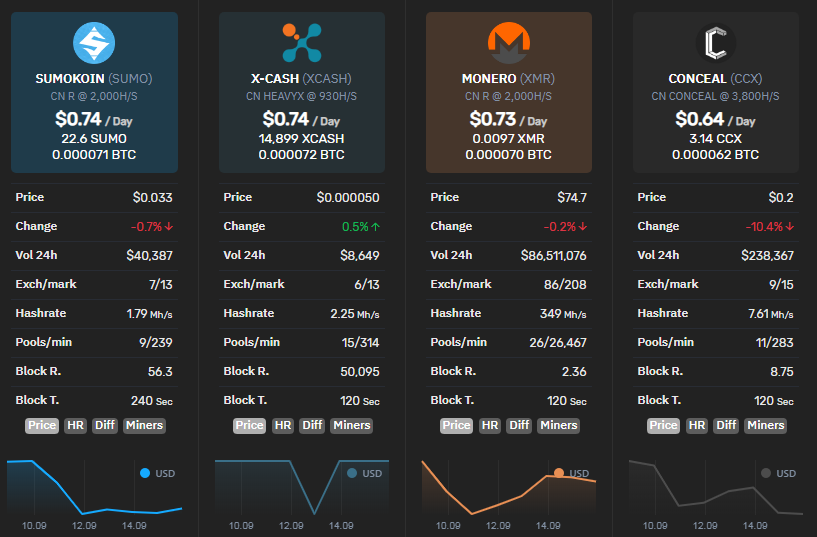Image resolution: width=817 pixels, height=537 pixels.
Task: Click X-Cash 24h volume $8,649
Action: [x=360, y=255]
